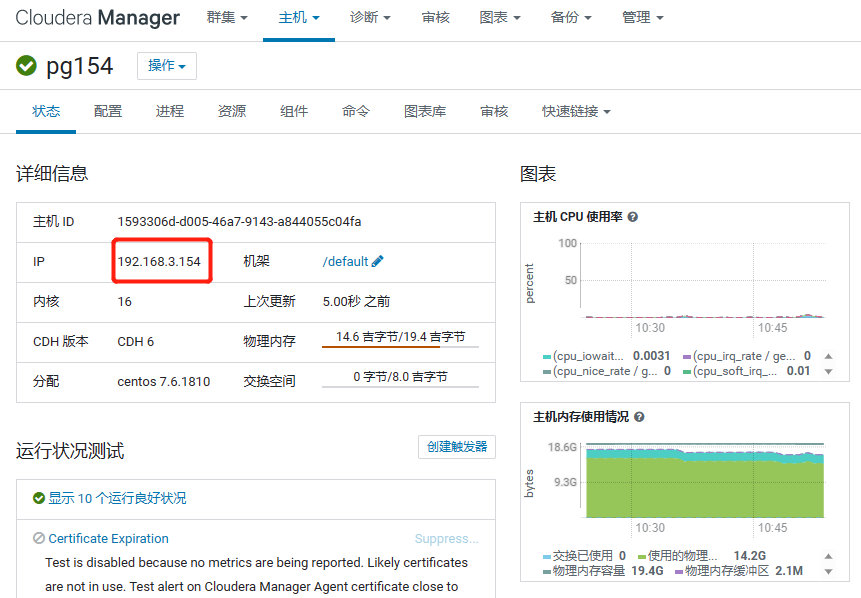Image resolution: width=861 pixels, height=598 pixels.
Task: Toggle 物理内存容量 legend color swatch
Action: pyautogui.click(x=547, y=572)
